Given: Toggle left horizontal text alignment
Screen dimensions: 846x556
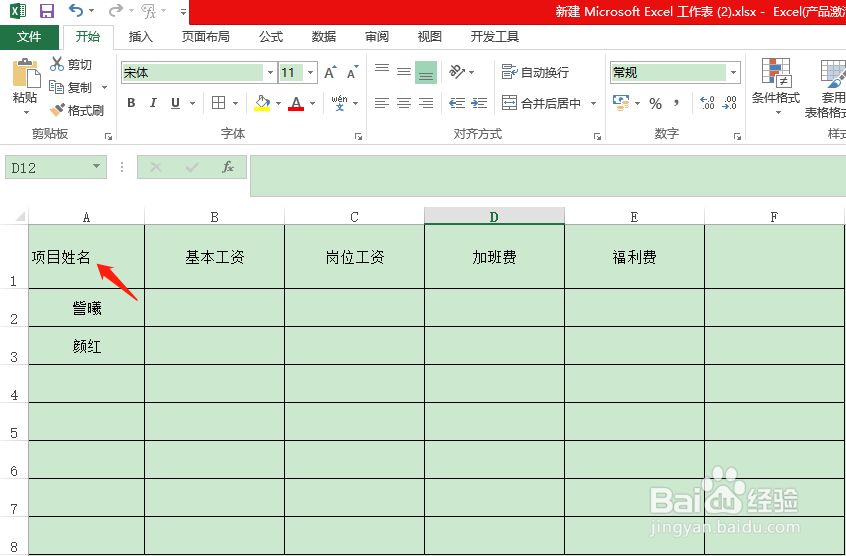Looking at the screenshot, I should pos(382,103).
